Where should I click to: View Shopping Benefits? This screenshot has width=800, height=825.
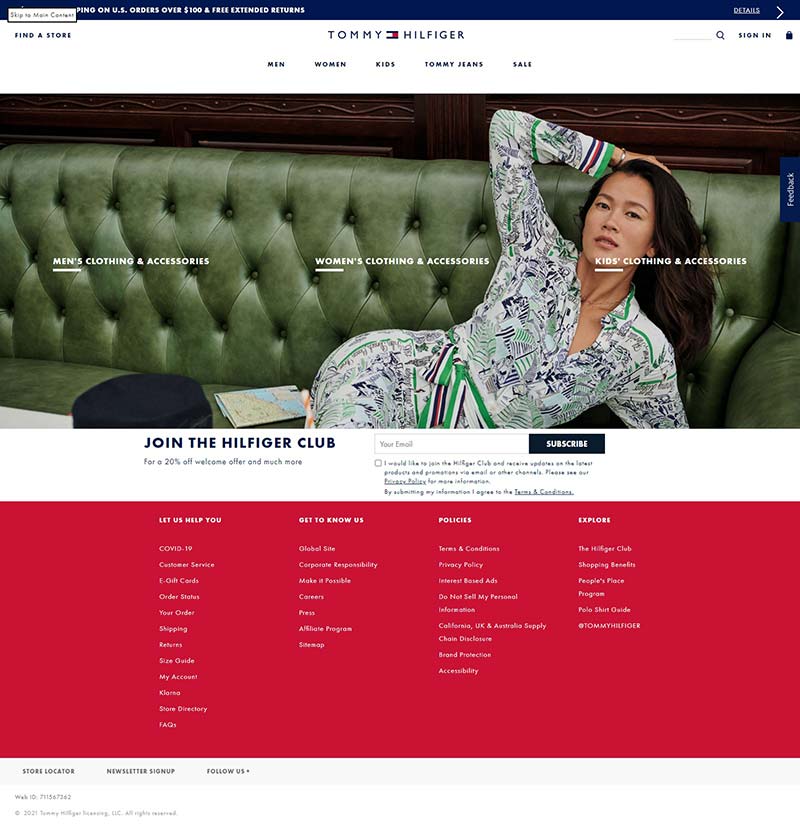point(606,565)
